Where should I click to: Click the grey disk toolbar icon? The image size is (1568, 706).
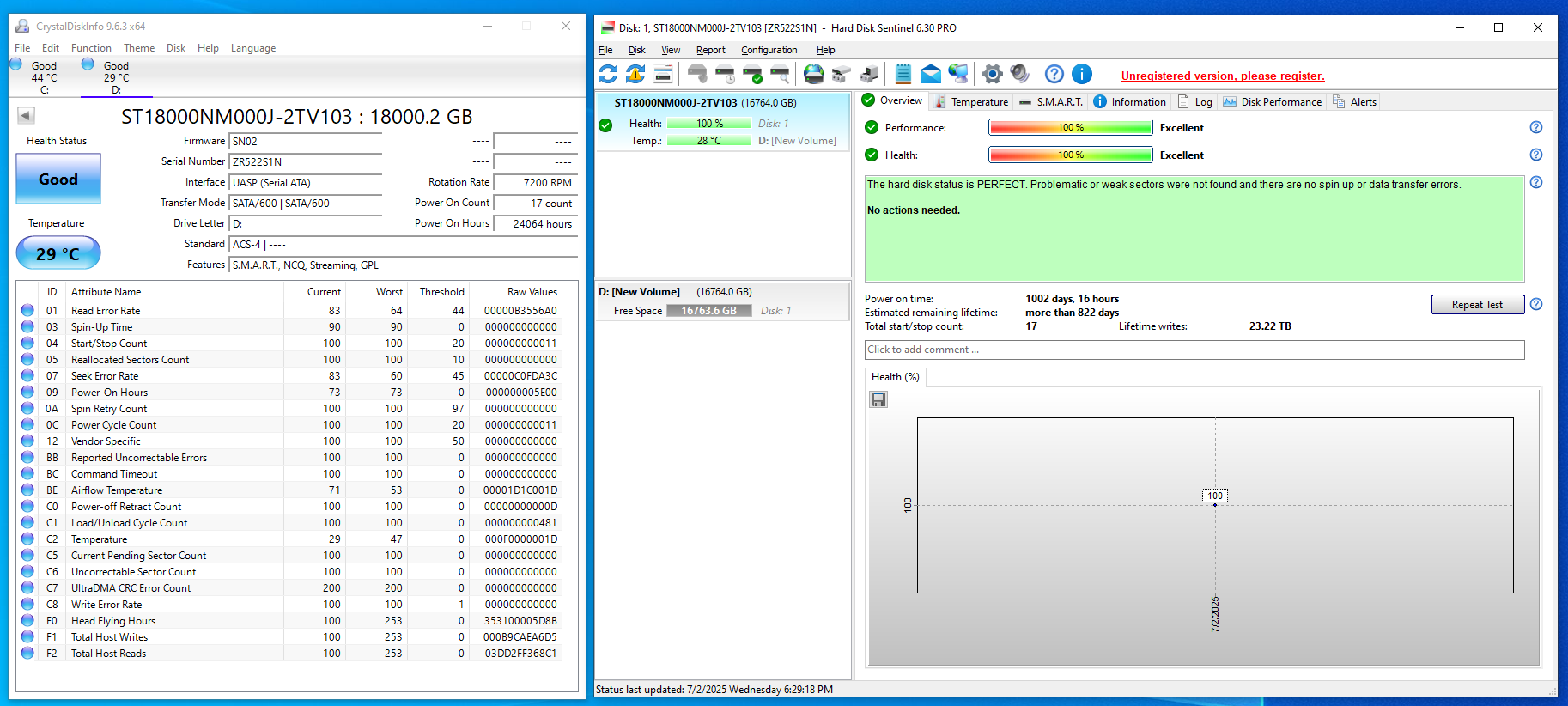click(x=697, y=74)
